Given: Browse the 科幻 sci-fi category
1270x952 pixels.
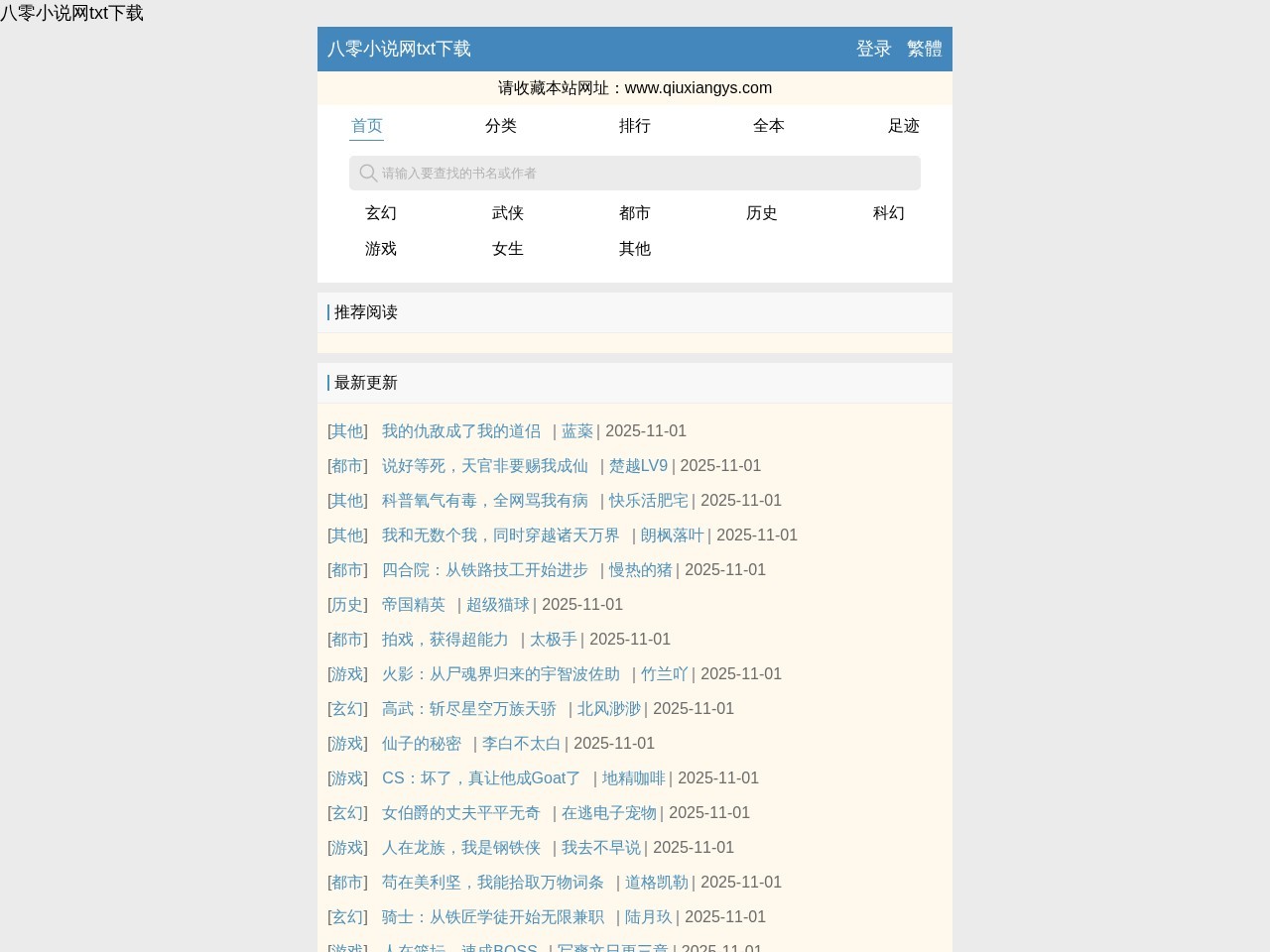Looking at the screenshot, I should (x=889, y=213).
